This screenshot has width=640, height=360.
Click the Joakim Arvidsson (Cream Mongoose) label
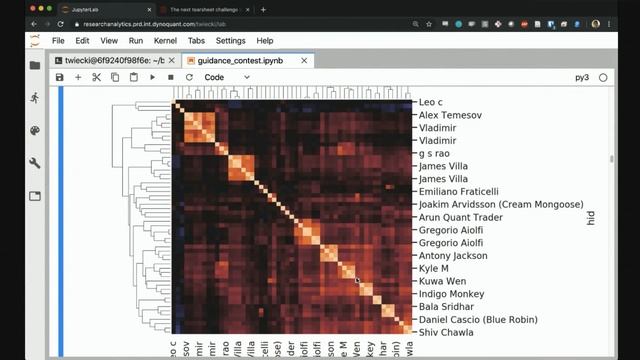(x=501, y=204)
